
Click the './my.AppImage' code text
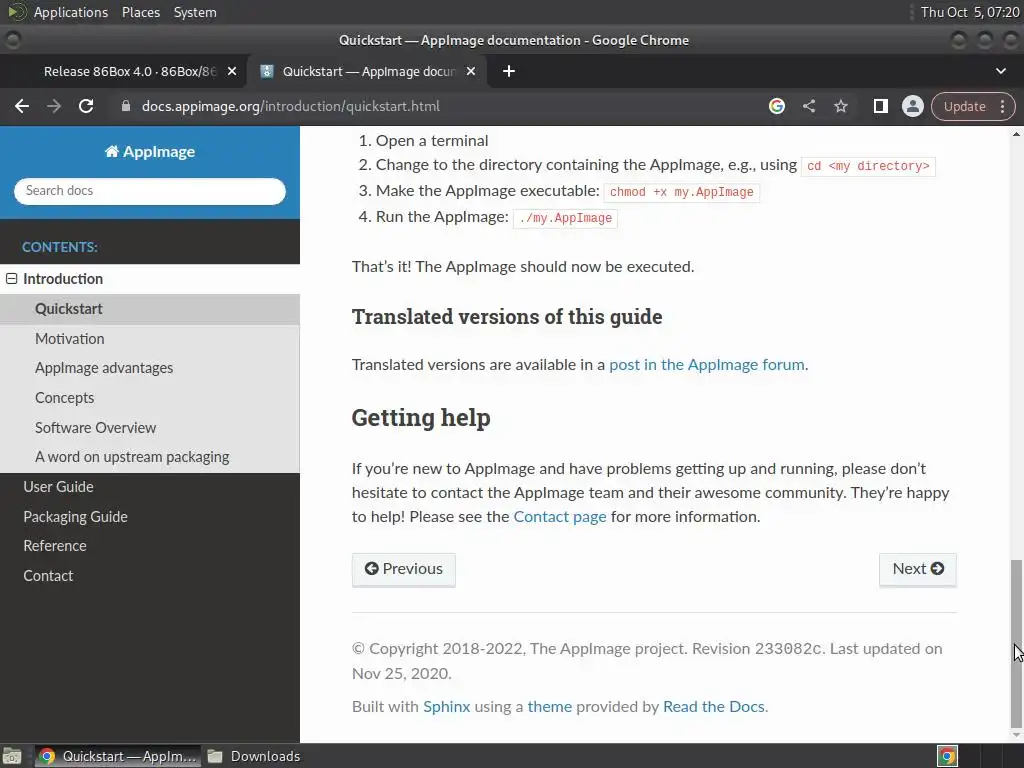566,218
